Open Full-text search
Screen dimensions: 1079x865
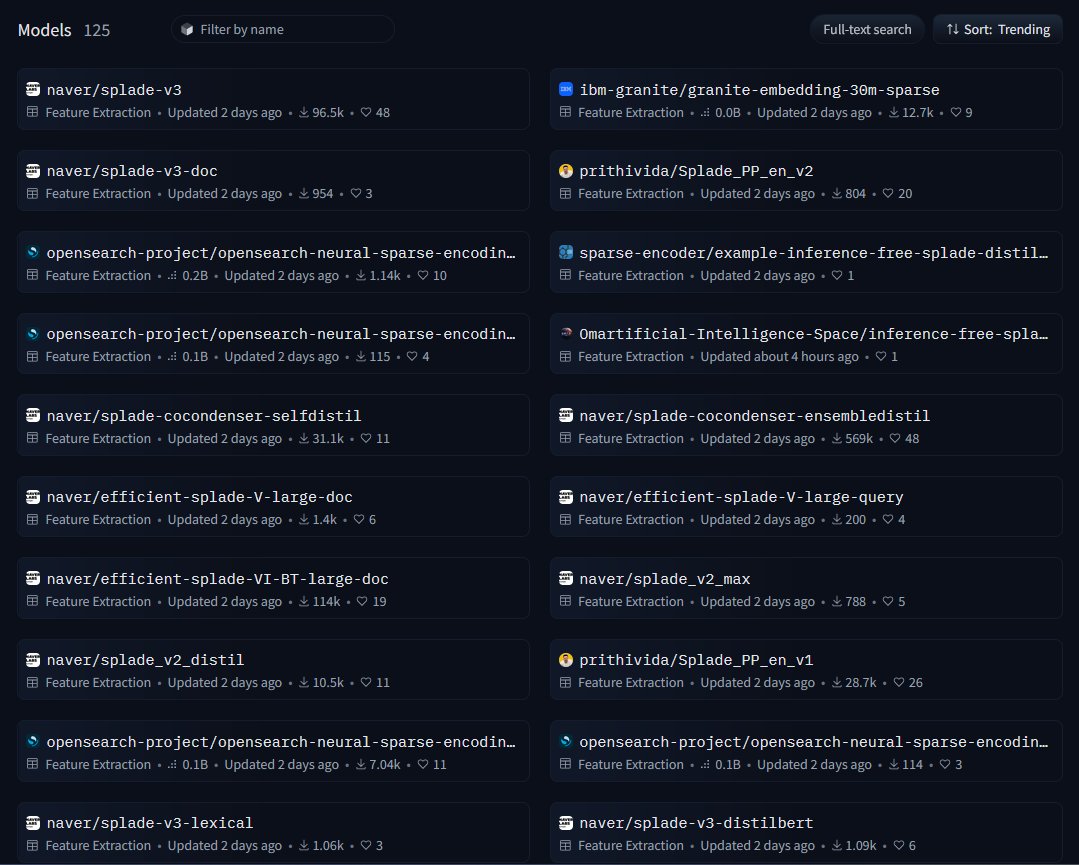[x=866, y=30]
